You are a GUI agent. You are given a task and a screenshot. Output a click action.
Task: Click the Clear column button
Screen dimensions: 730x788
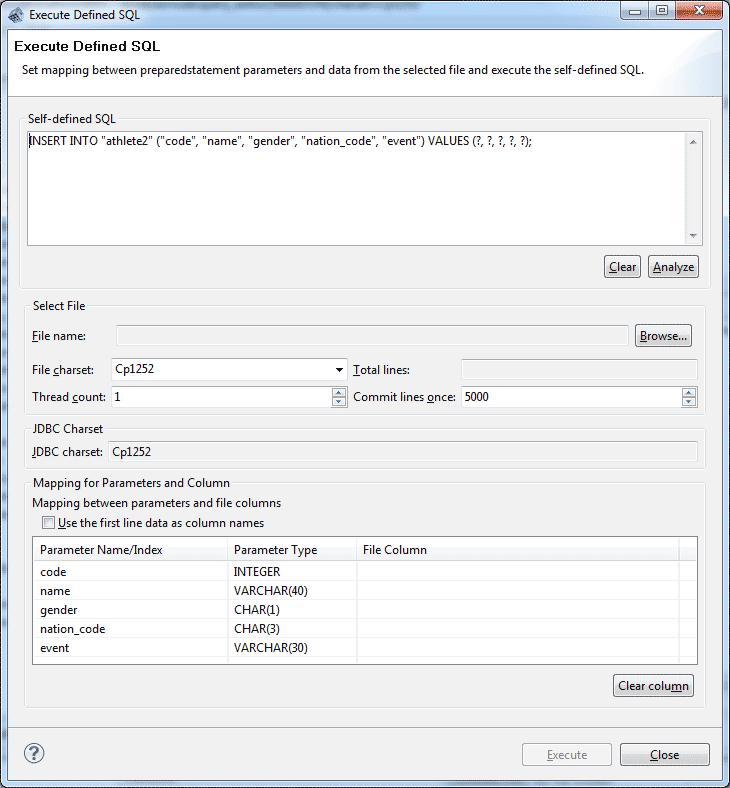pyautogui.click(x=653, y=686)
